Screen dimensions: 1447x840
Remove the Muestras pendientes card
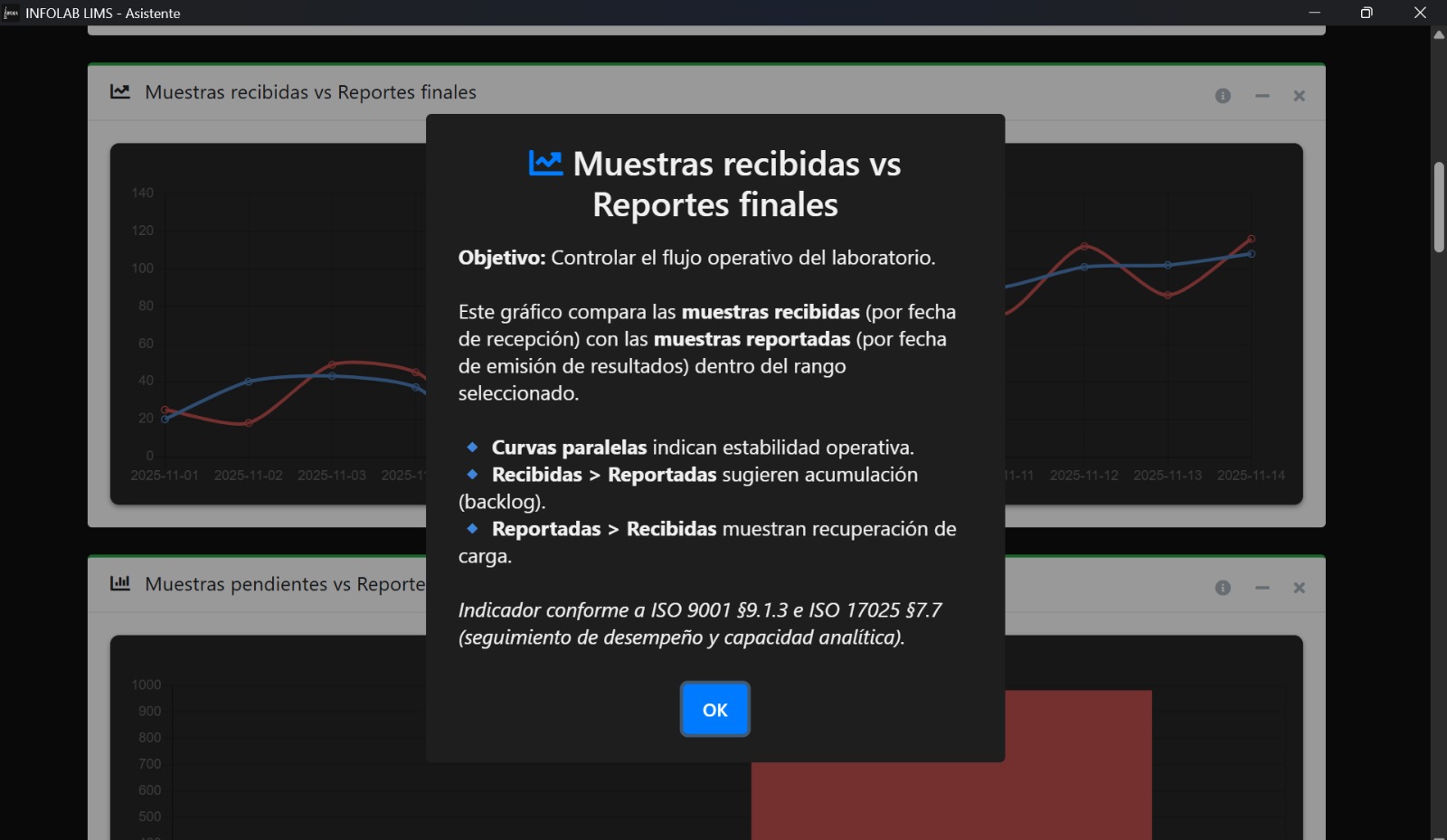pyautogui.click(x=1299, y=588)
